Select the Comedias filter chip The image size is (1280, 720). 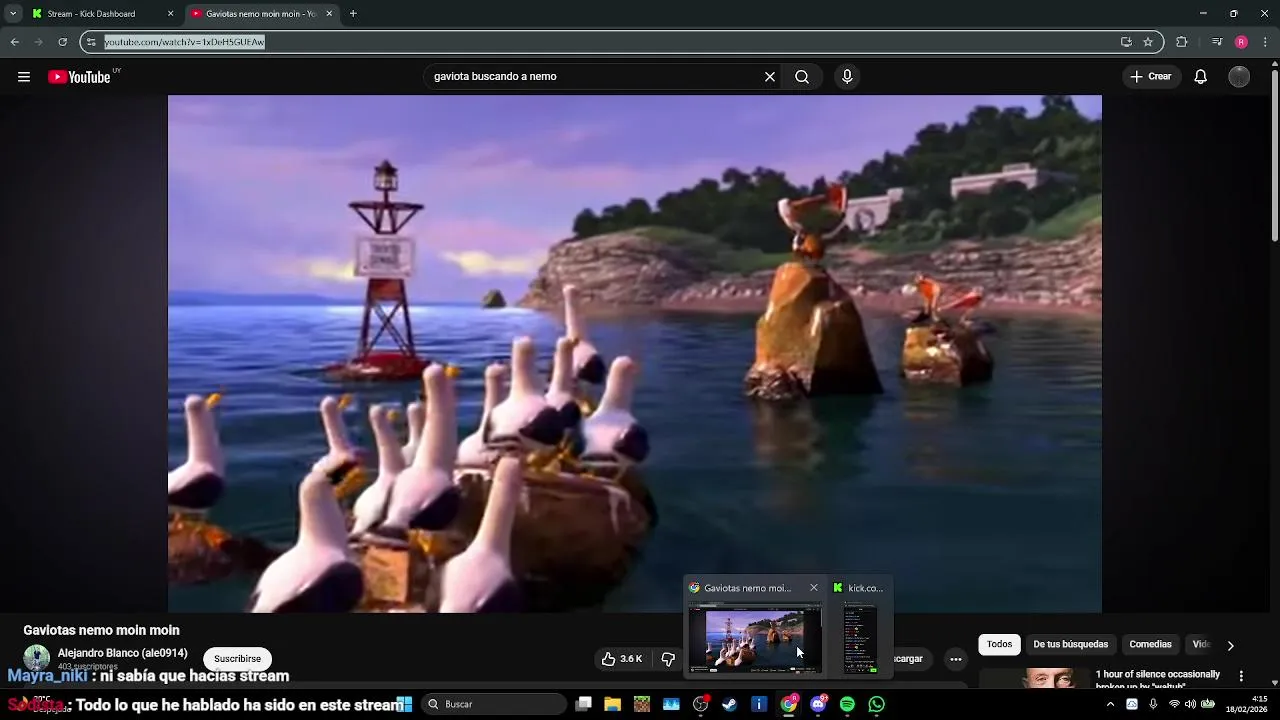pyautogui.click(x=1150, y=645)
